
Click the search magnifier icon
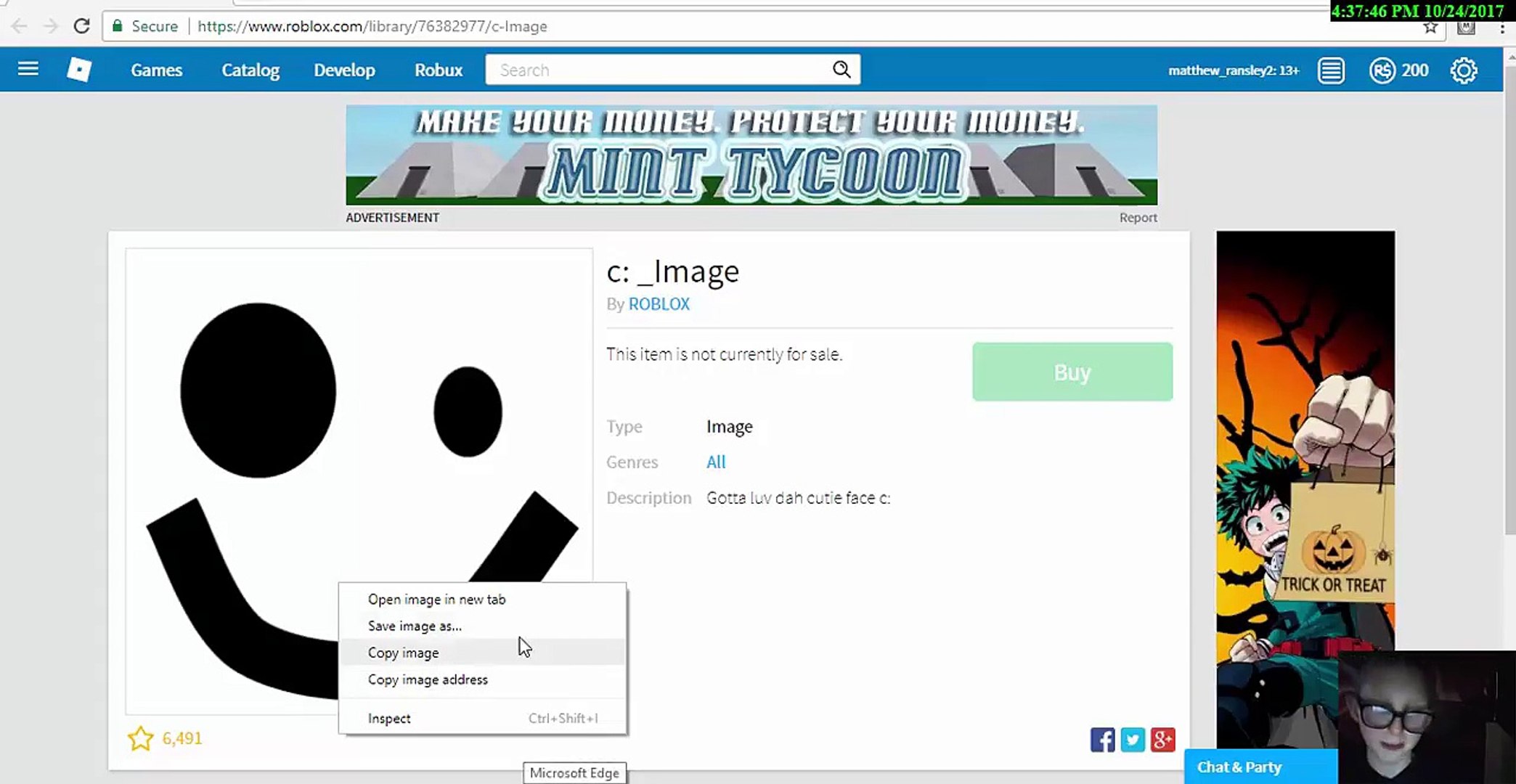841,70
